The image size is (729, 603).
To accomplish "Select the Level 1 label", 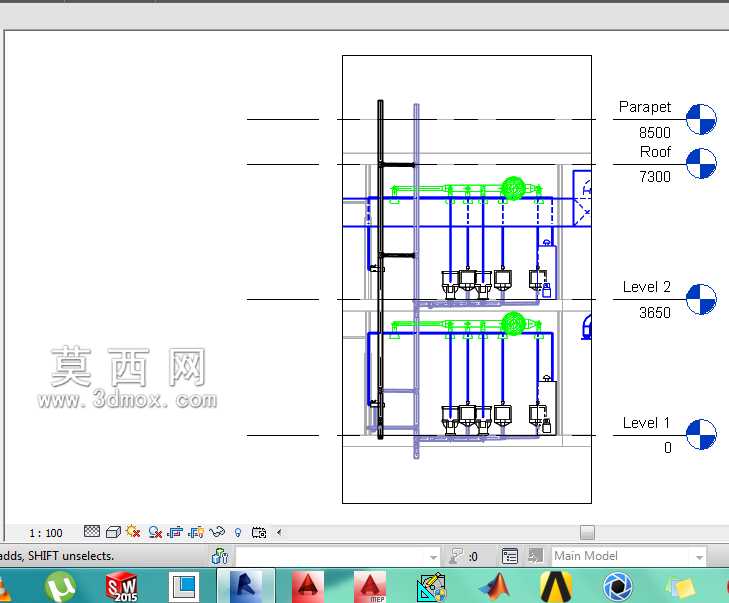I will pos(647,423).
